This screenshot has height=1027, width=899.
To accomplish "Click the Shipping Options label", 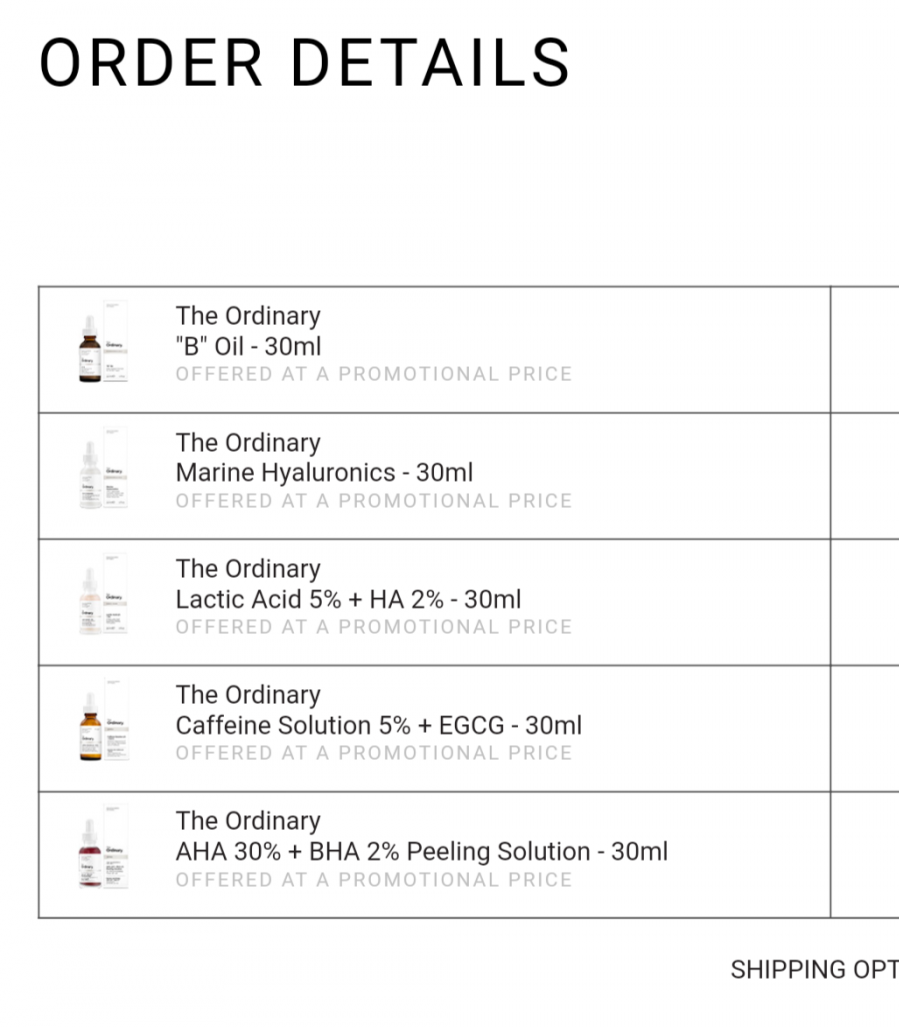I will [813, 969].
